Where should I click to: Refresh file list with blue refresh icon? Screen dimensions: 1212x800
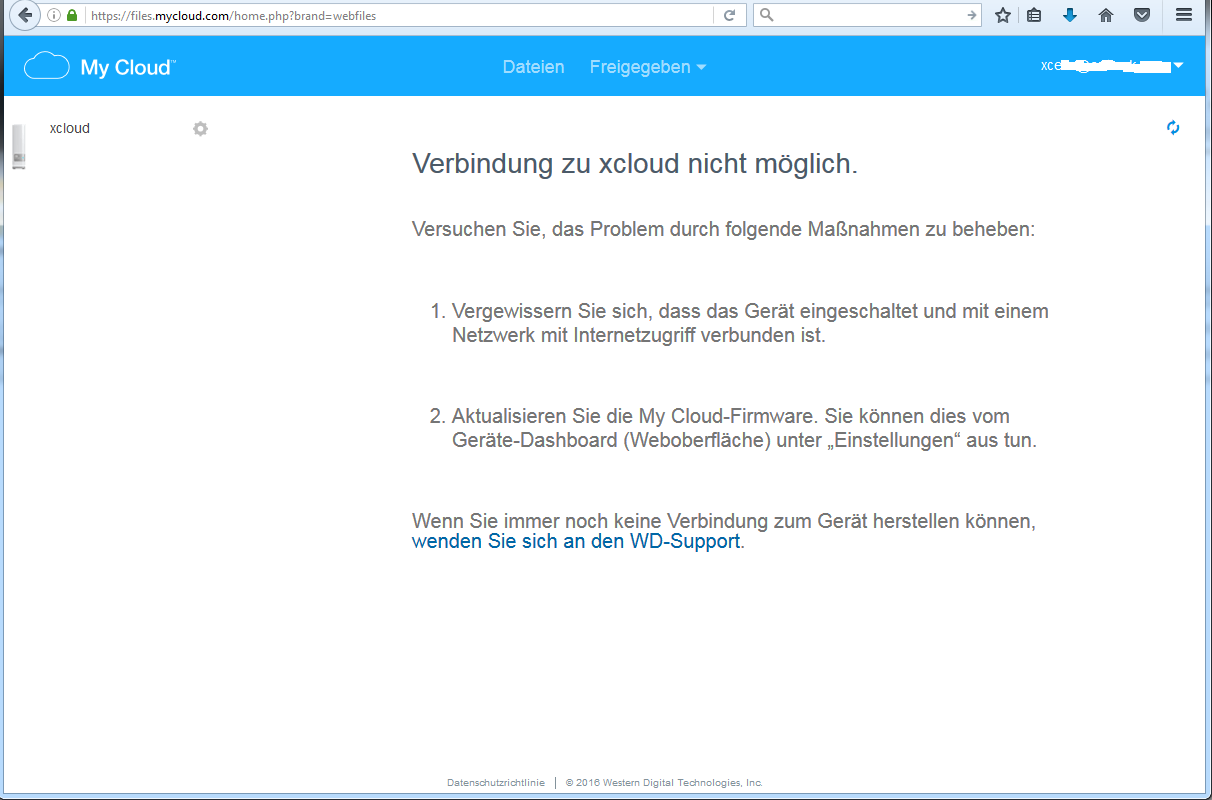[x=1173, y=128]
